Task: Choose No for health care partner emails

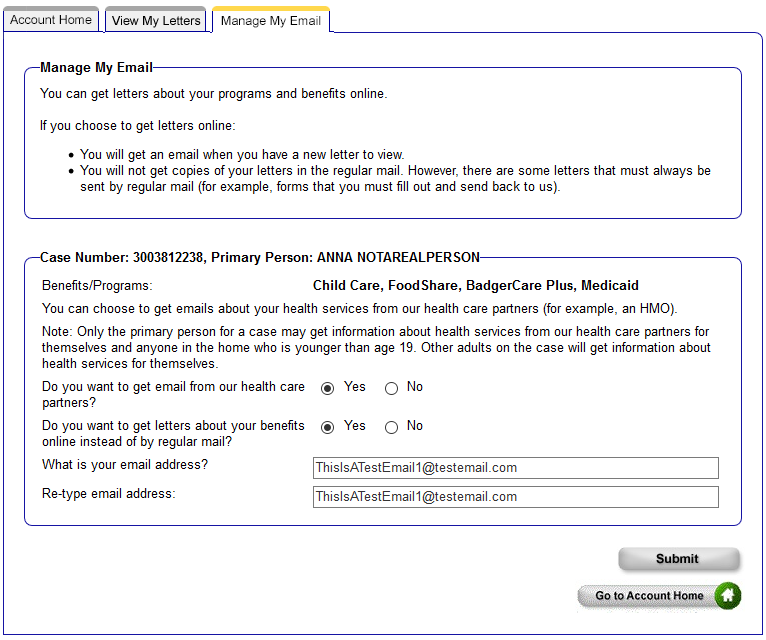Action: coord(391,388)
